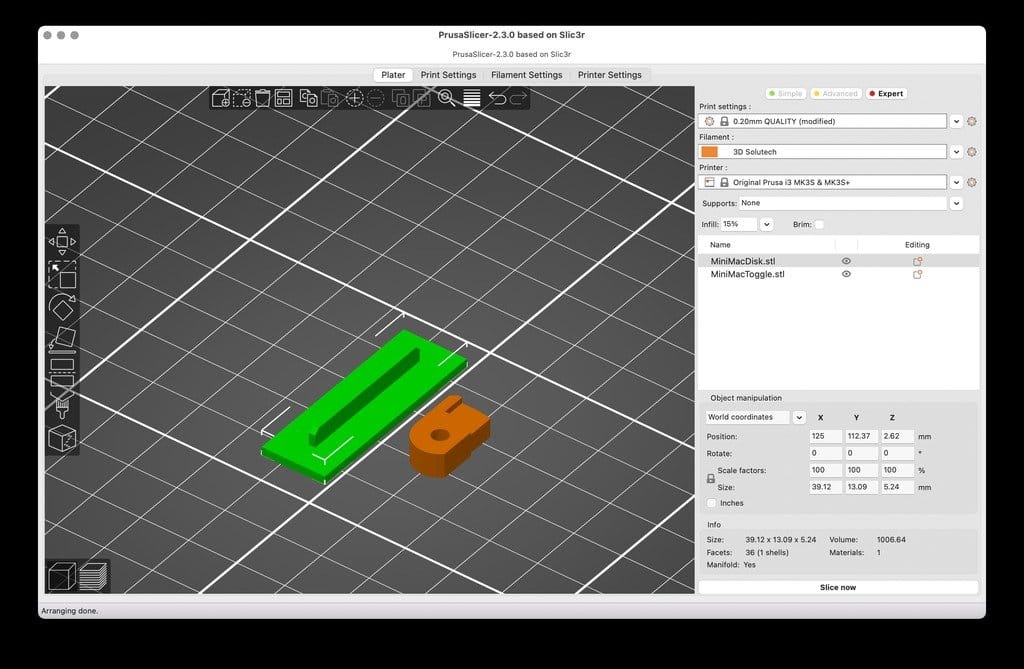
Task: Click the Size X field showing 39.12
Action: tap(825, 487)
